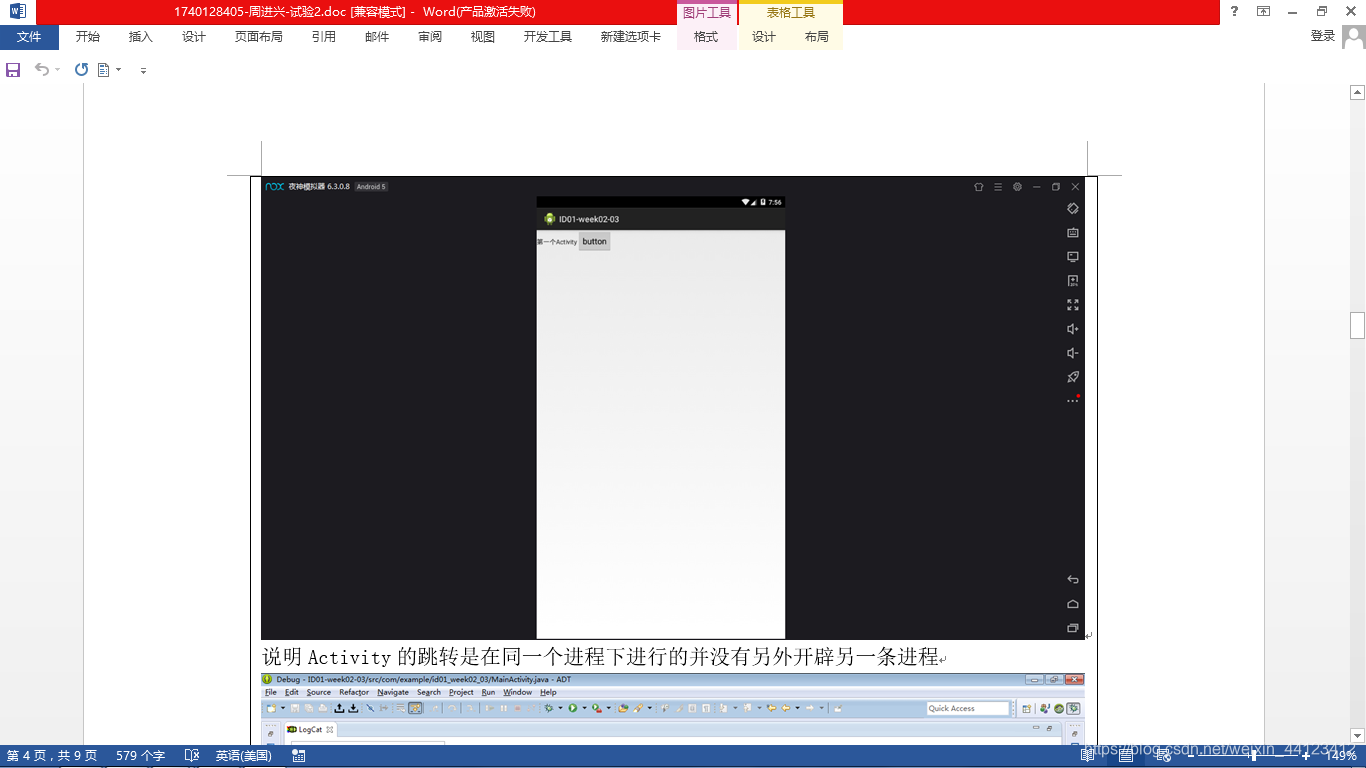Click the LogCat tab in ADT image
Screen dimensions: 1366x768
point(311,730)
